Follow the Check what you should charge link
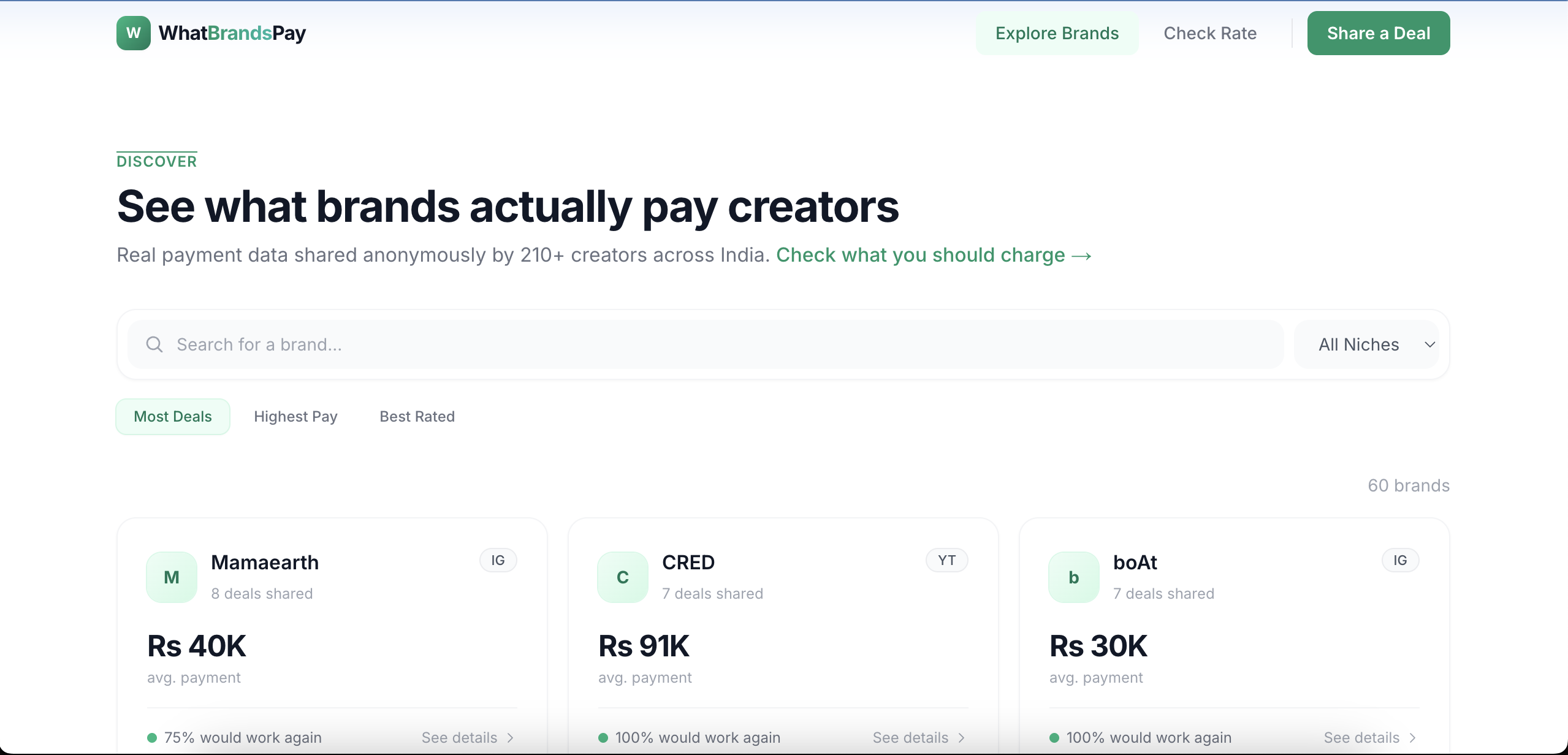The image size is (1568, 755). (x=932, y=255)
